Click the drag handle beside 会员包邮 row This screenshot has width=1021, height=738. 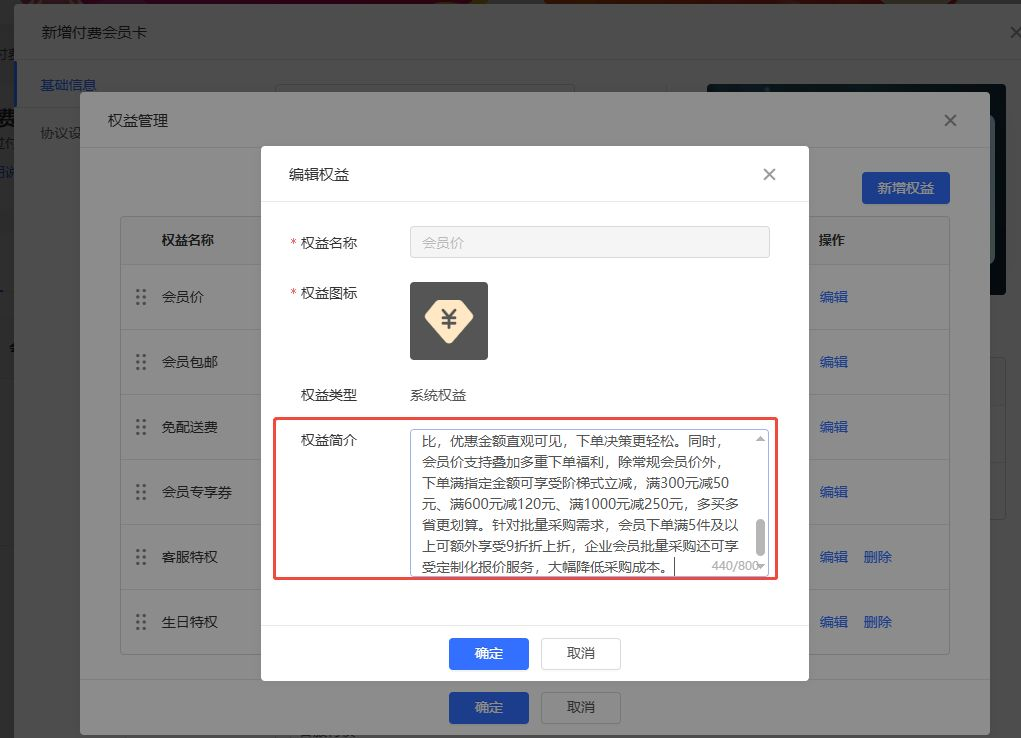[x=141, y=362]
